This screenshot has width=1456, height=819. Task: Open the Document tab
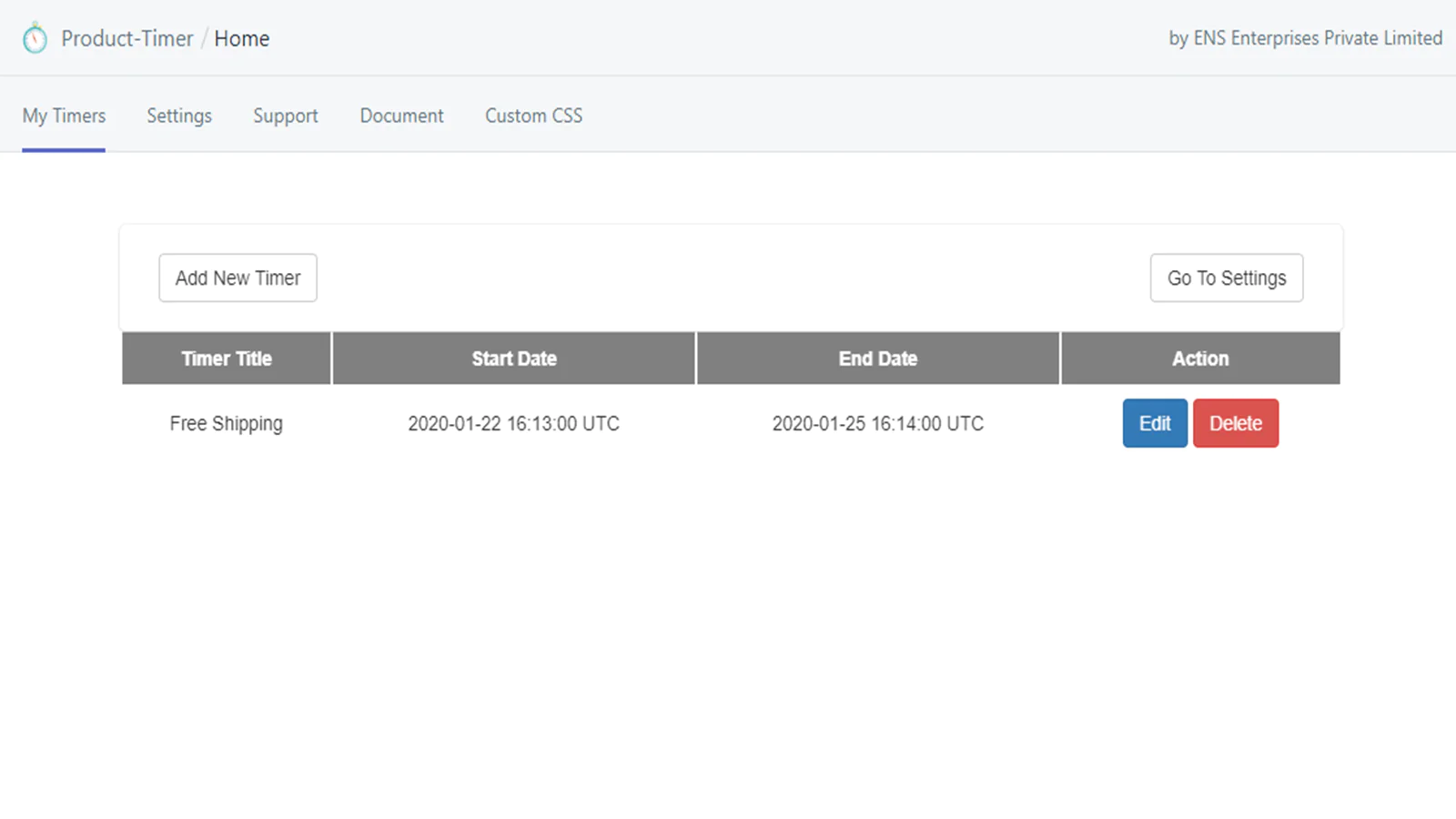click(x=401, y=116)
